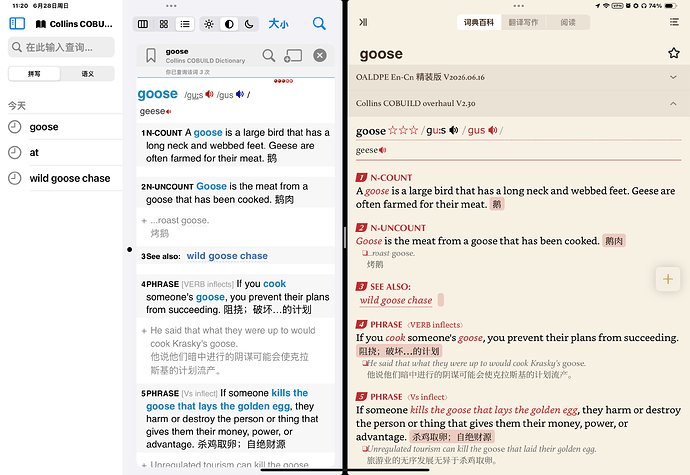Switch to light mode sun toggle
Viewport: 690px width, 475px height.
(x=209, y=24)
